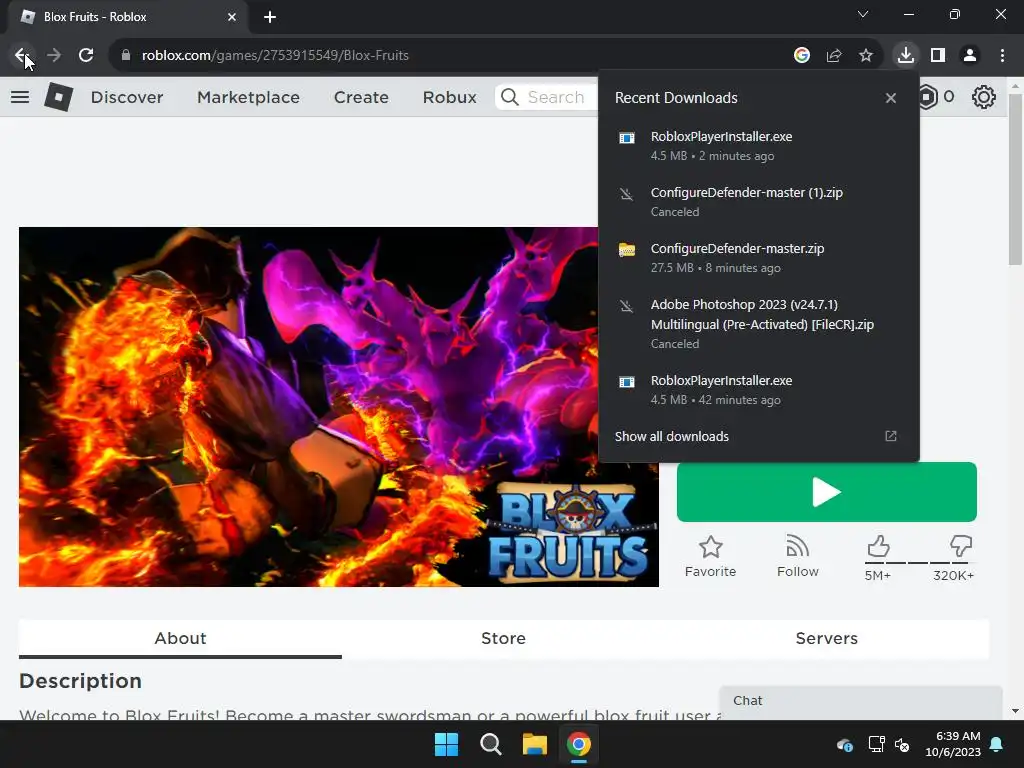1024x768 pixels.
Task: Open File Explorer from the taskbar
Action: (x=534, y=744)
